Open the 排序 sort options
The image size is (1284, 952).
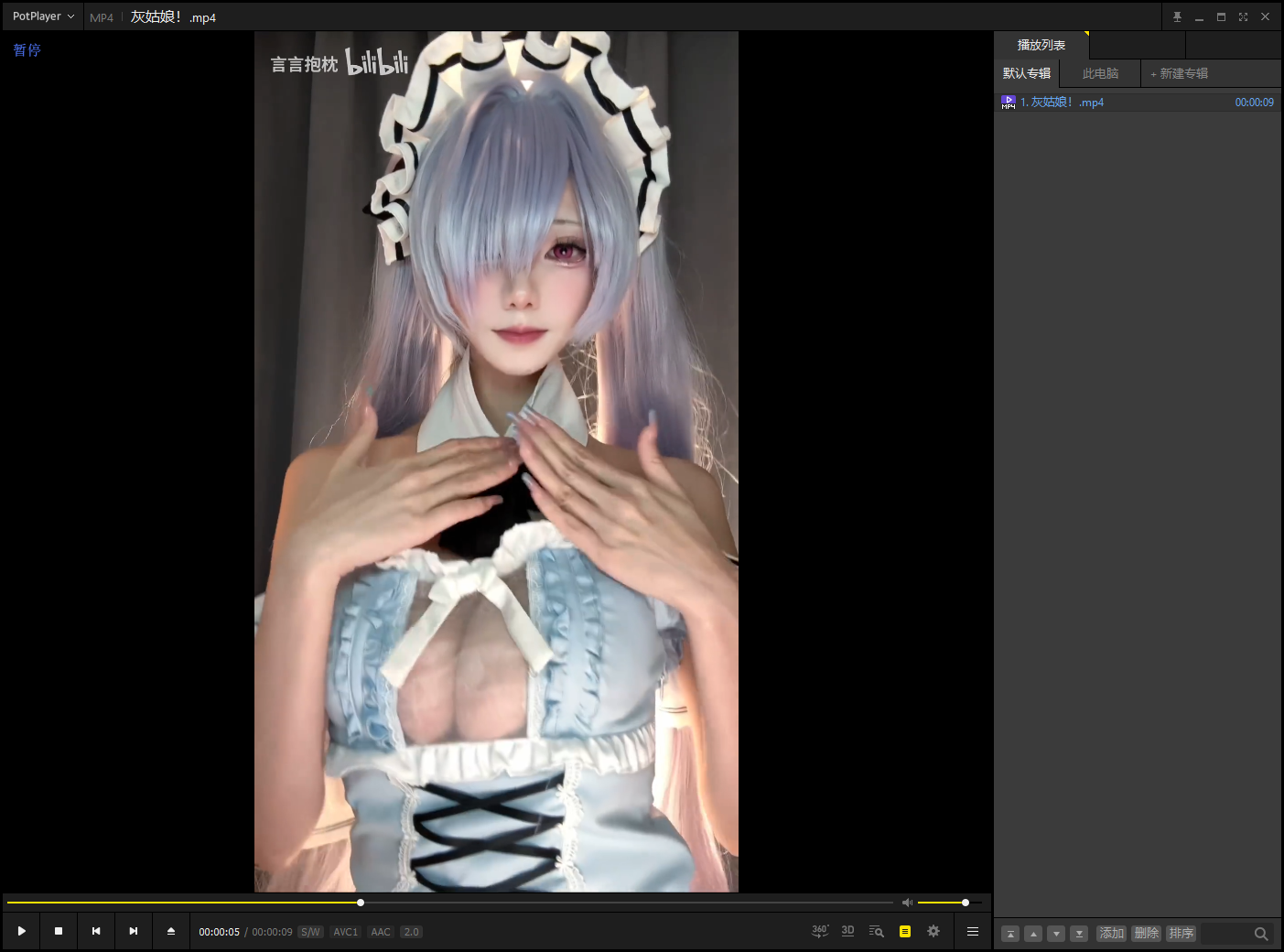1181,933
